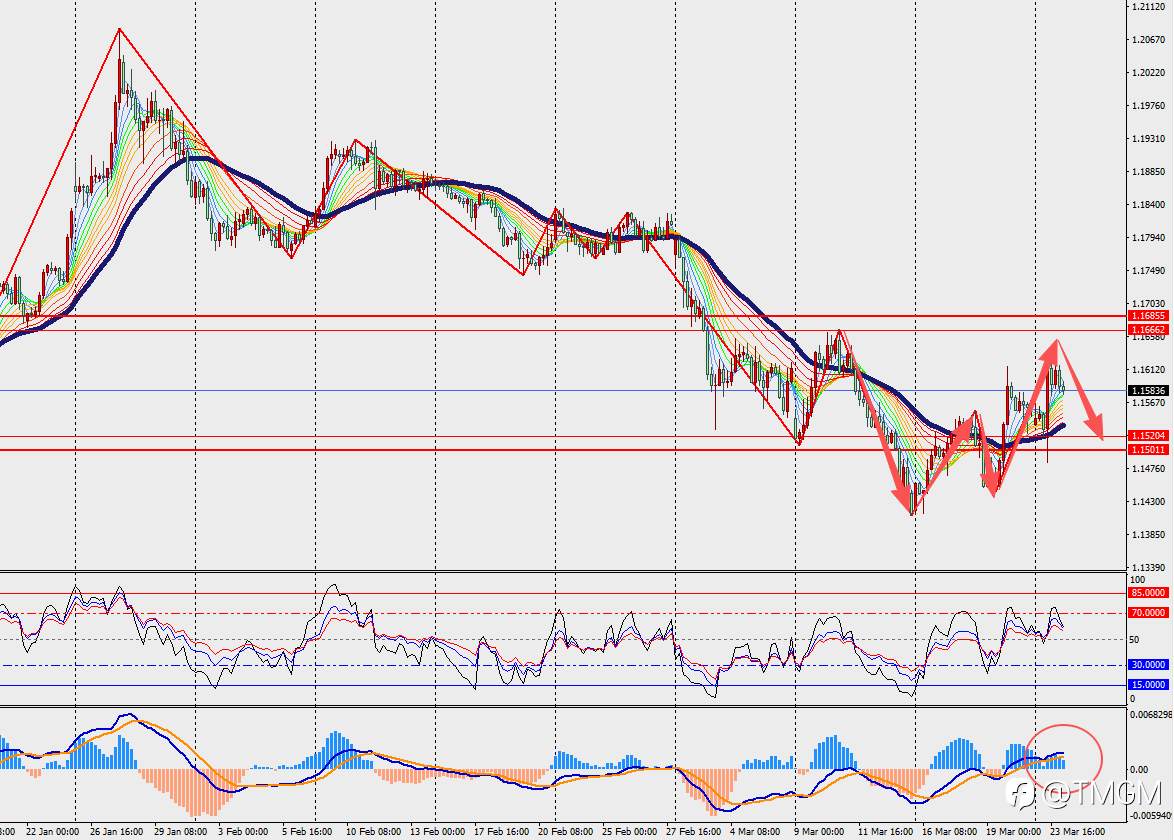Click the 19 Mar 00:00 time label

tap(1014, 831)
